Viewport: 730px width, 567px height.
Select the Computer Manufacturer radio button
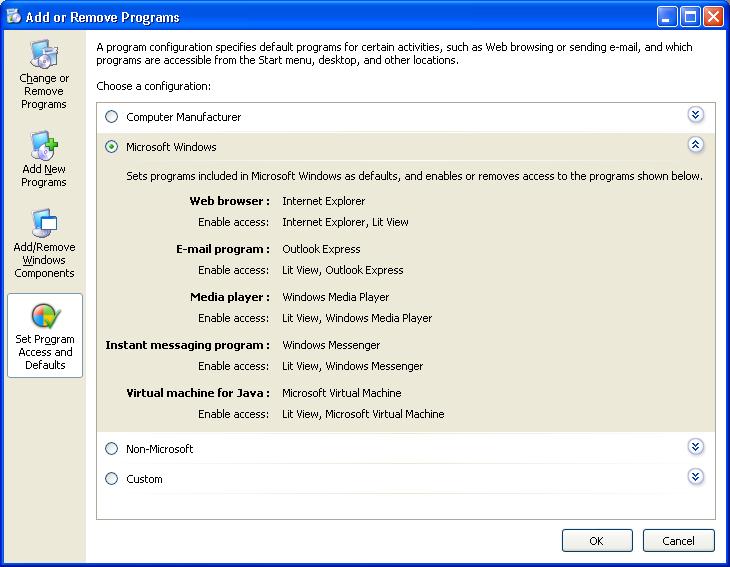point(111,116)
